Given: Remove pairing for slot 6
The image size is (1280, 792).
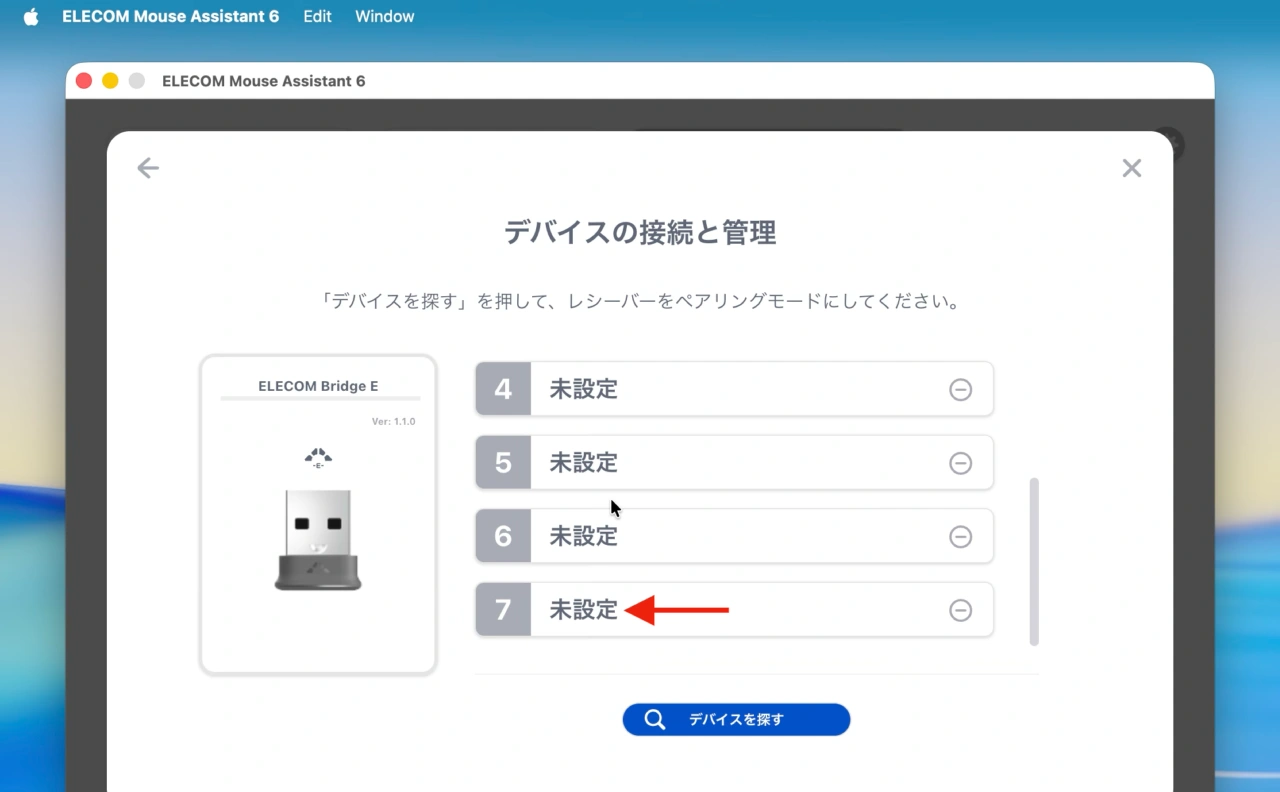Looking at the screenshot, I should (x=960, y=537).
